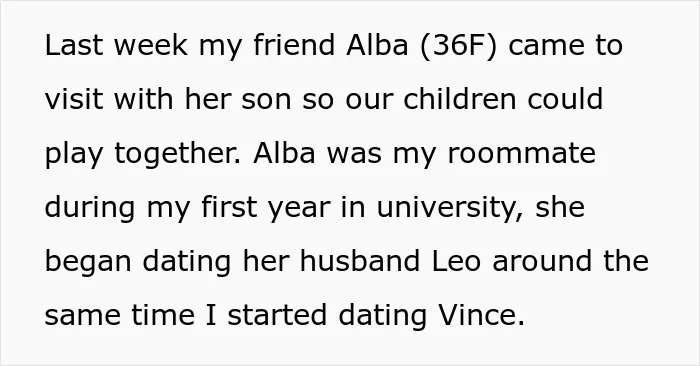Click the word "husband"

pos(360,261)
